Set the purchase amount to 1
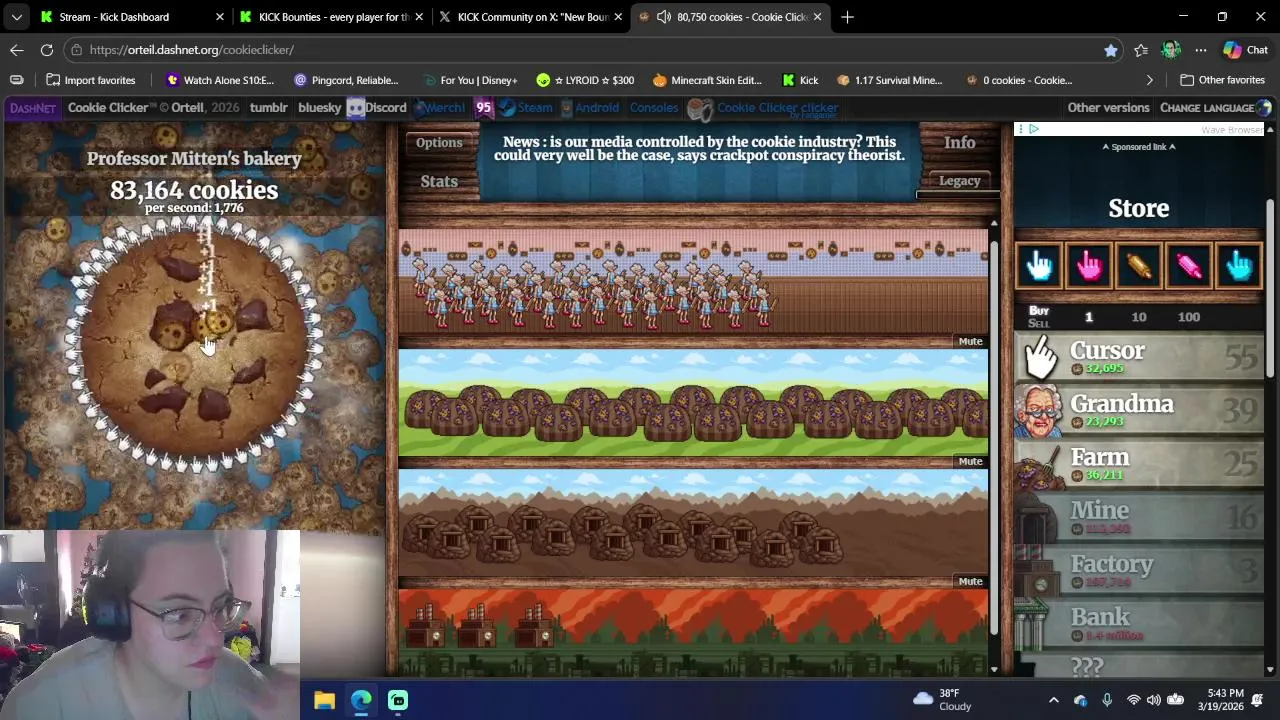The height and width of the screenshot is (720, 1280). pos(1089,317)
